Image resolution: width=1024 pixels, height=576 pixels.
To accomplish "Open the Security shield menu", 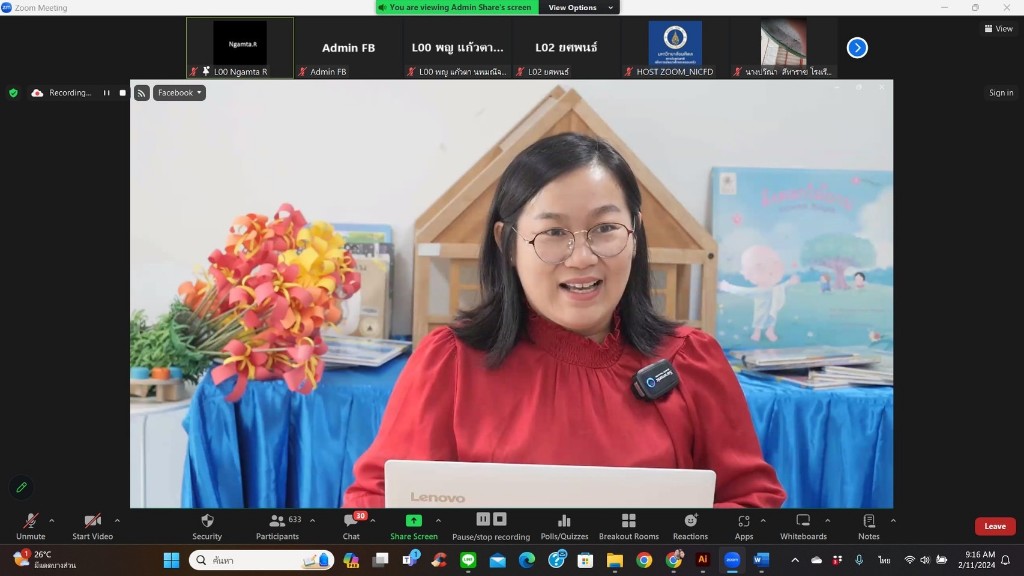I will pyautogui.click(x=207, y=526).
